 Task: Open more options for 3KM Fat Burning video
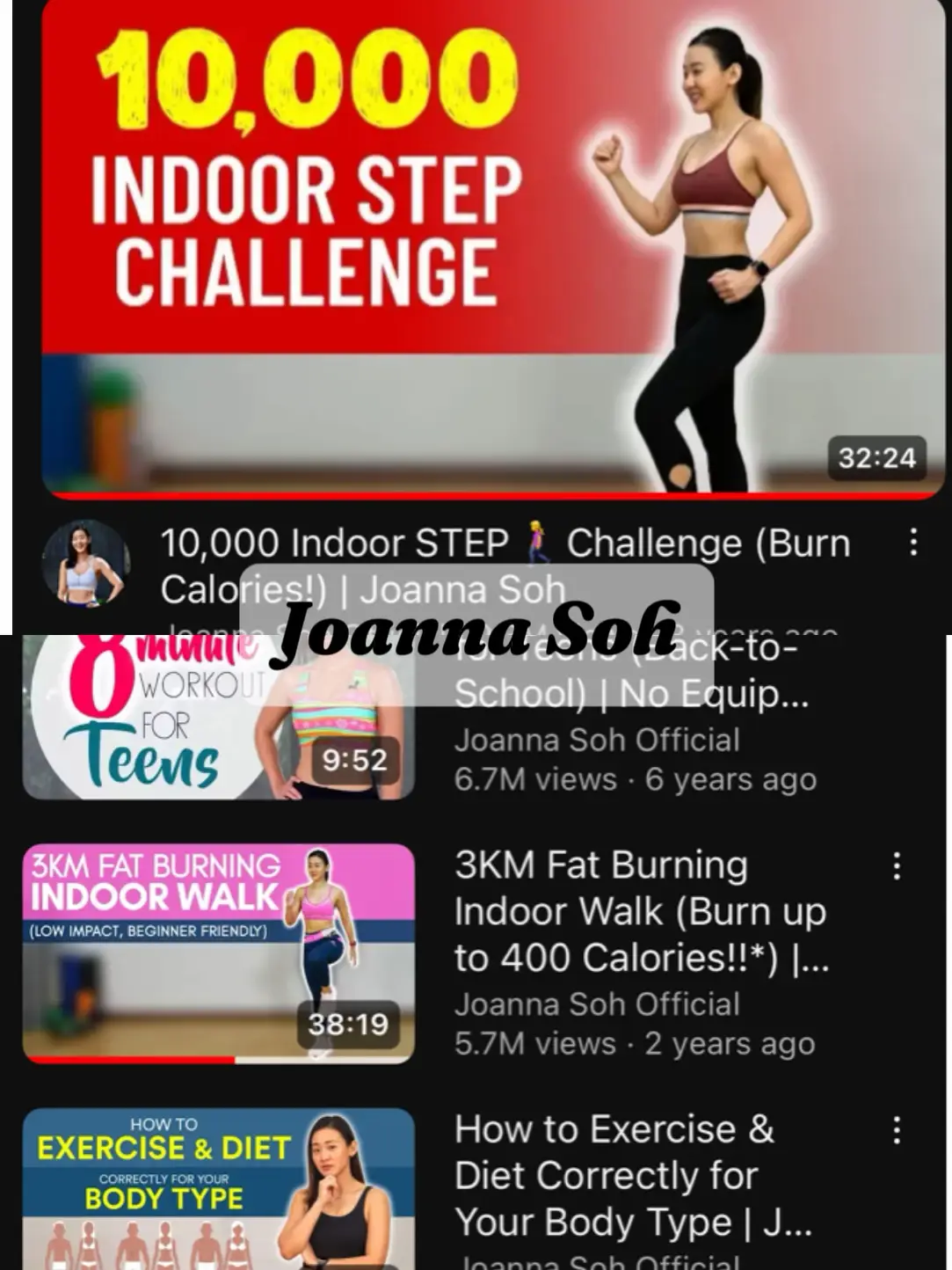pyautogui.click(x=897, y=865)
